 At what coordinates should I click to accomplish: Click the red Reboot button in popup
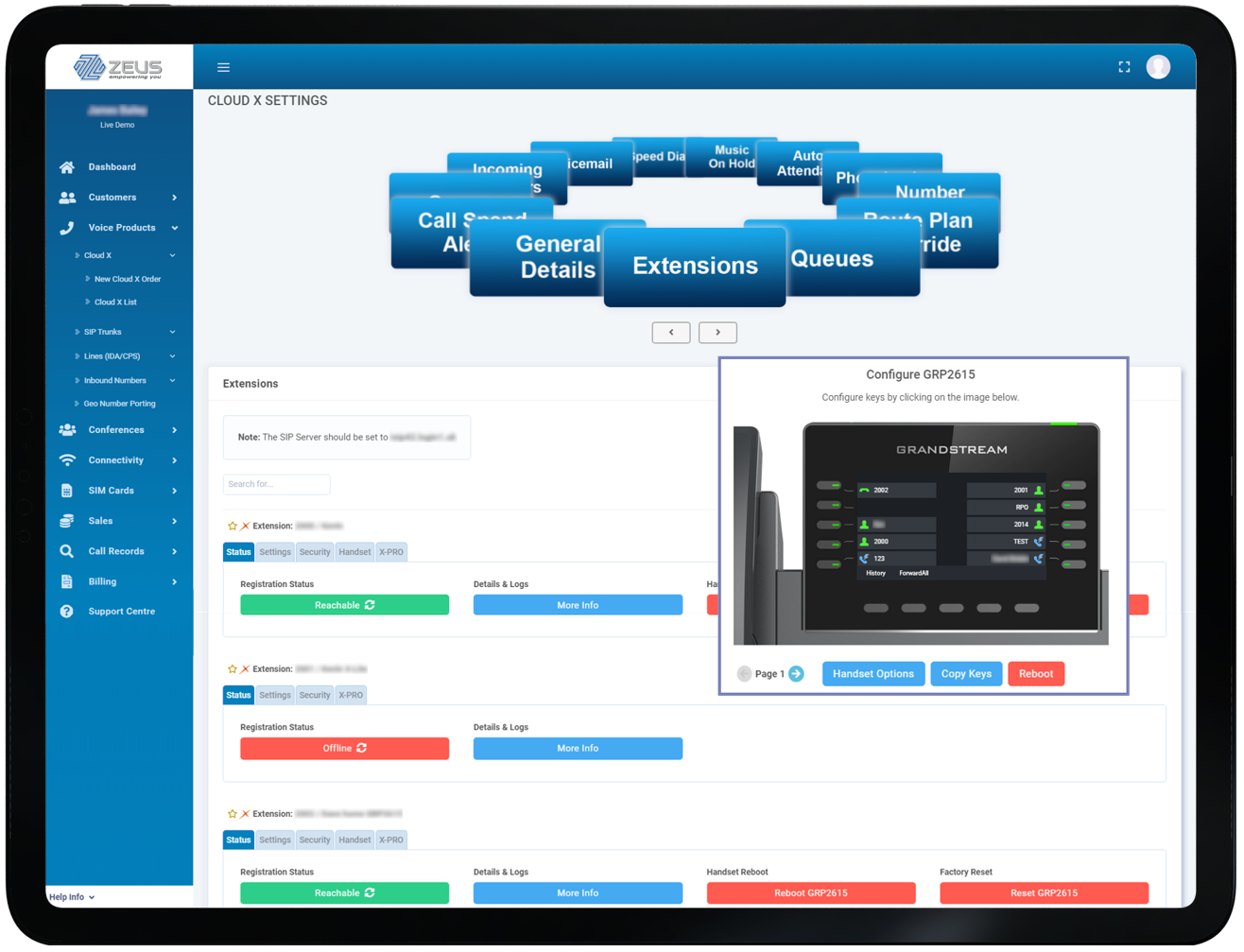[x=1036, y=674]
